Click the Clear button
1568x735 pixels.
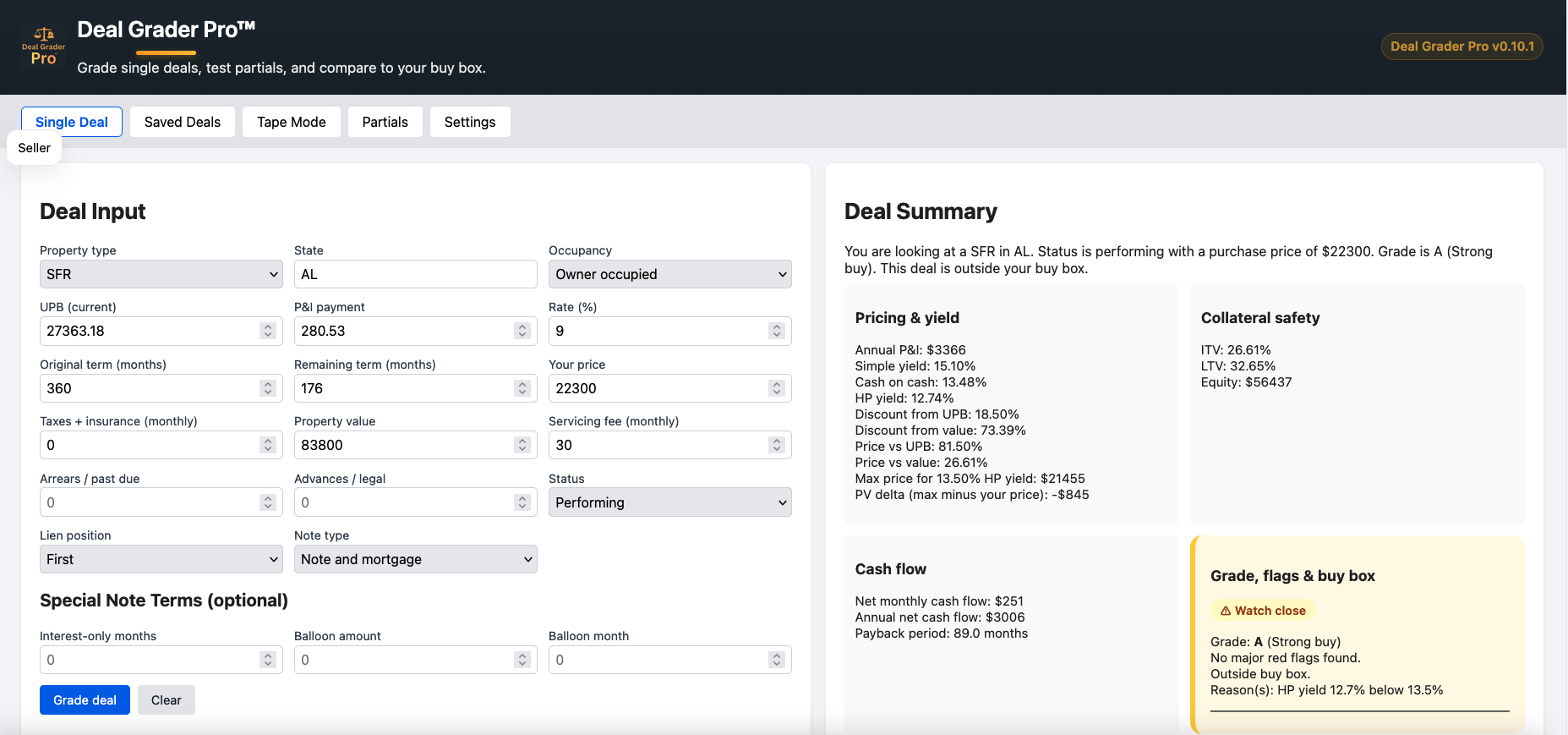pyautogui.click(x=167, y=700)
